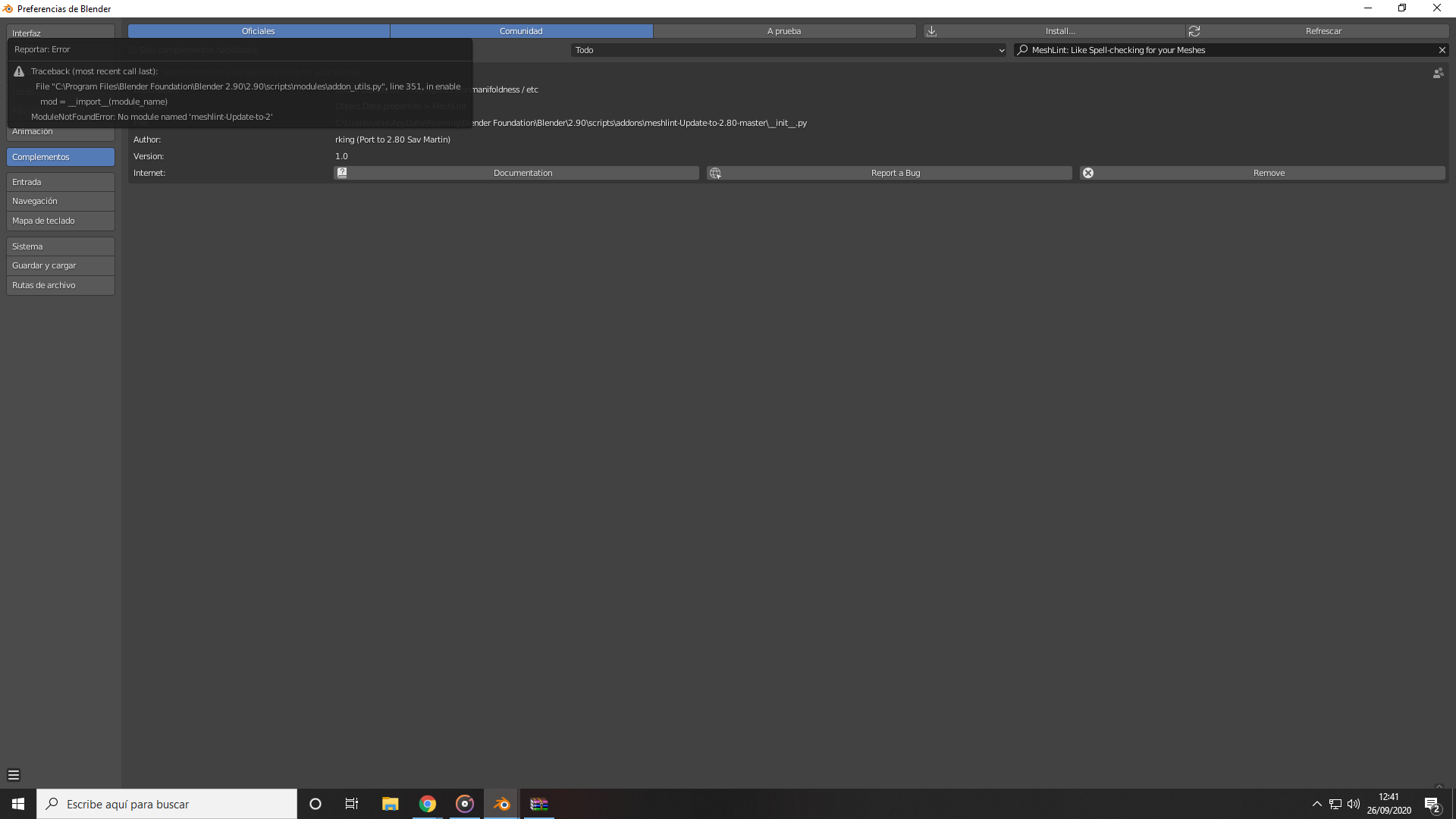Click the Remove add-on button
Screen dimensions: 1456x819
click(1268, 173)
